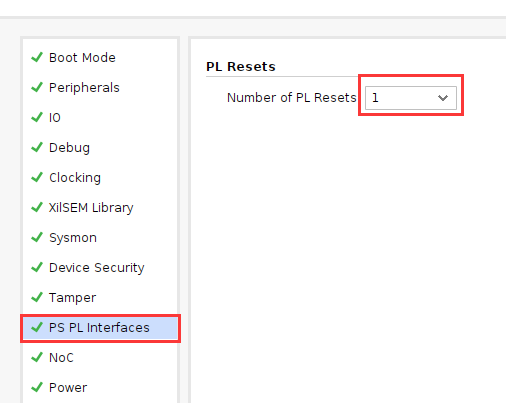Screen dimensions: 506x403
Task: Click the green checkmark next to Clocking
Action: [x=37, y=177]
